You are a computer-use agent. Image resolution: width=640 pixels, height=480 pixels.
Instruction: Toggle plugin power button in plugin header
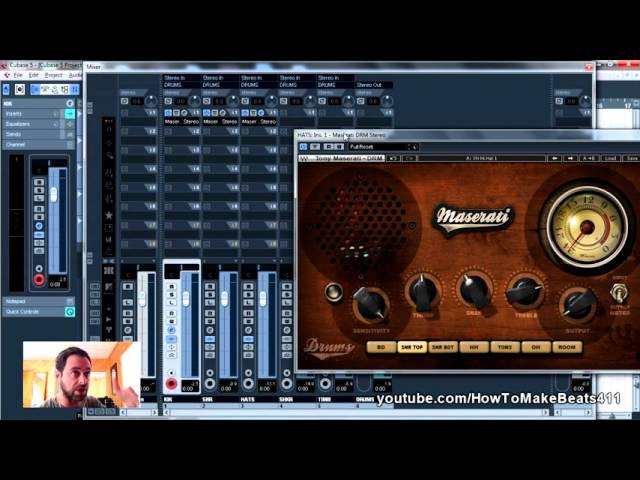point(303,147)
